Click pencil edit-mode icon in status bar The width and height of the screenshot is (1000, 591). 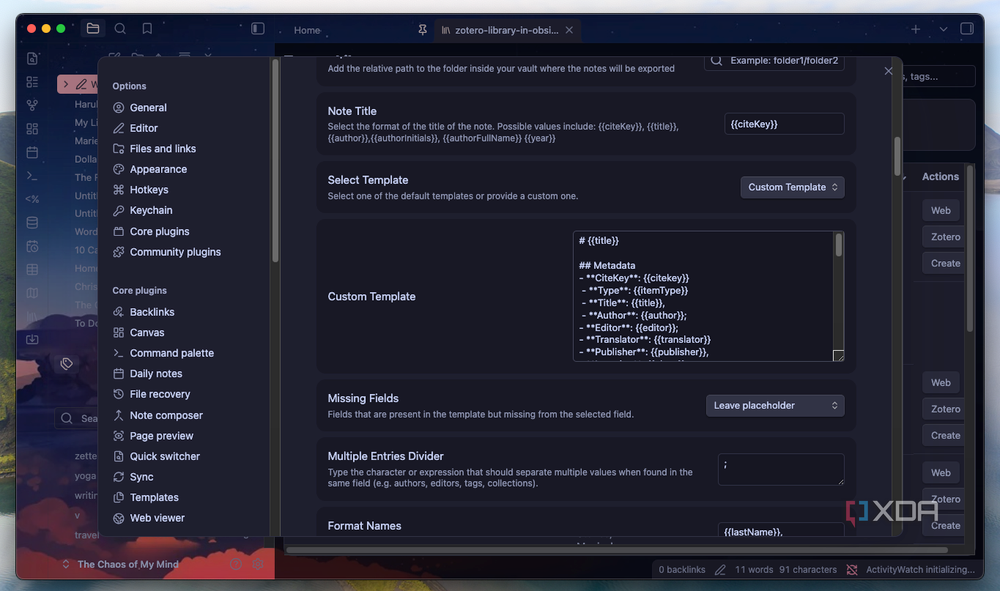[720, 570]
